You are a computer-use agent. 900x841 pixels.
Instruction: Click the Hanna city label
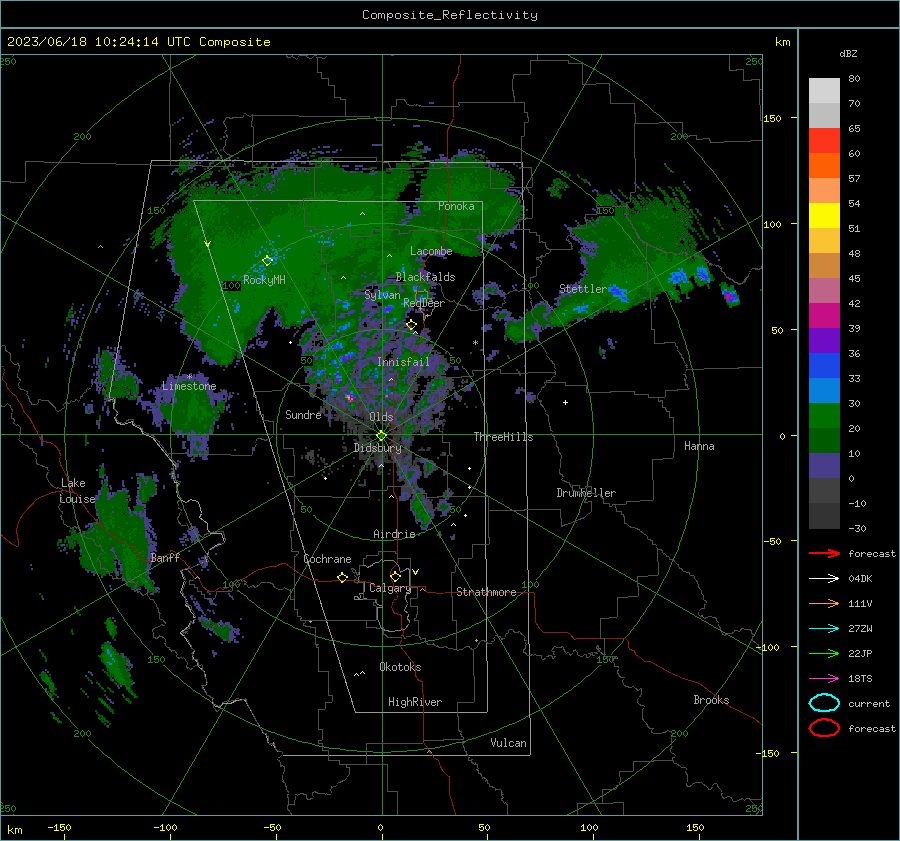coord(699,446)
